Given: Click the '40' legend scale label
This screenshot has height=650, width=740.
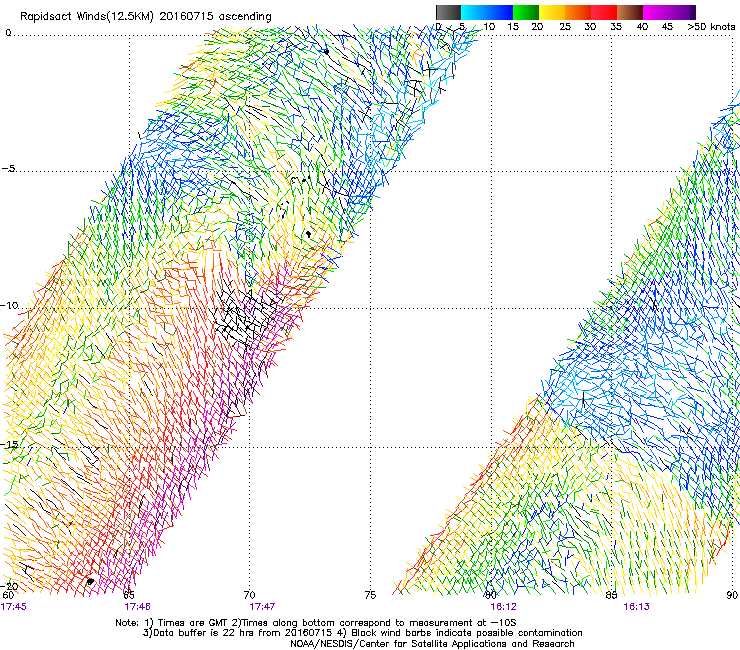Looking at the screenshot, I should pos(642,26).
